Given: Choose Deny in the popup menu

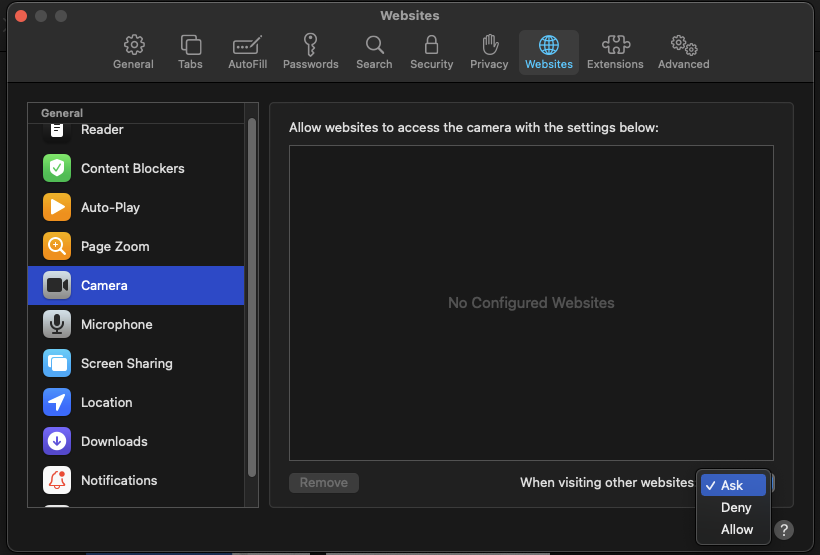Looking at the screenshot, I should 733,507.
